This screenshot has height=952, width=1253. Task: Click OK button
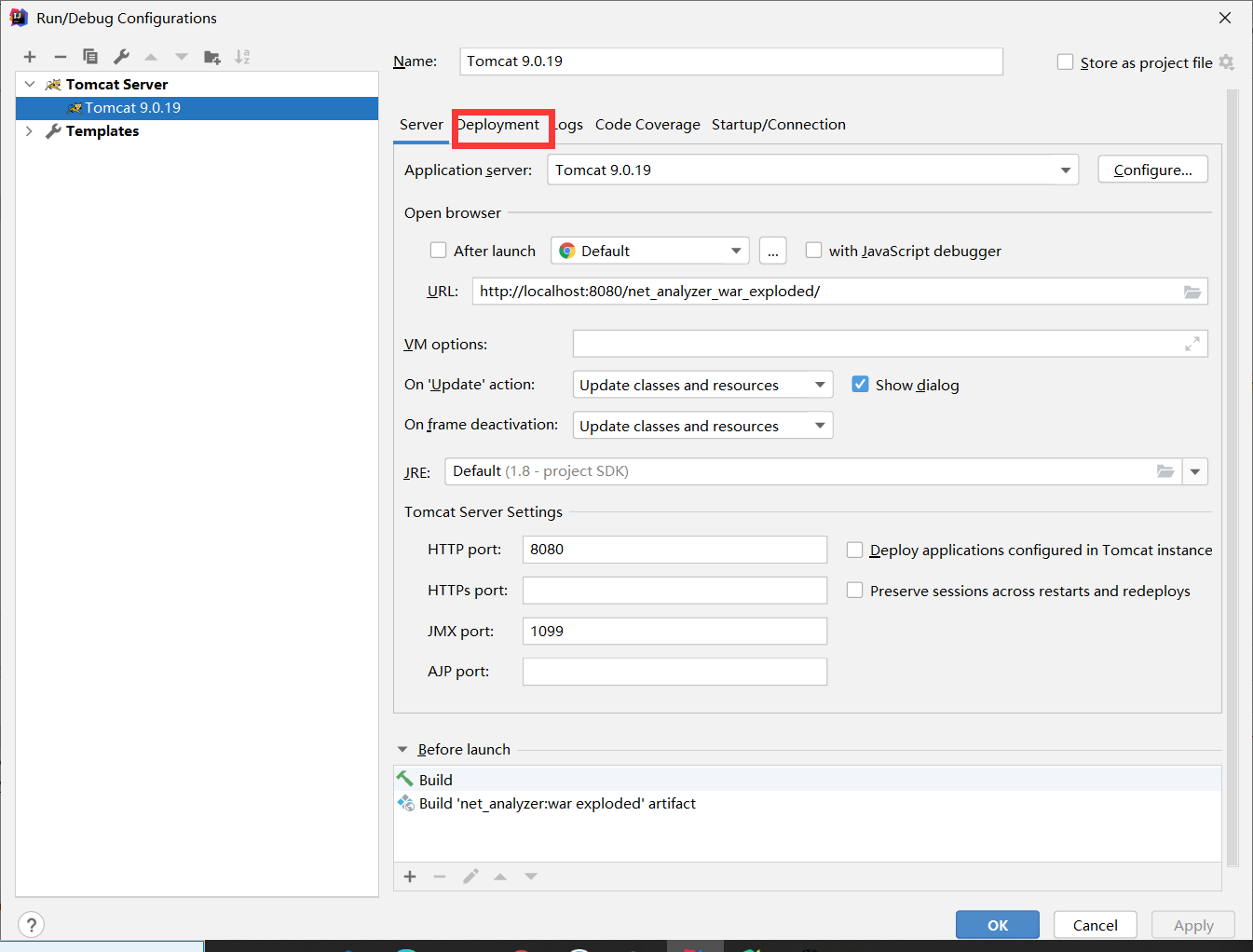click(998, 925)
